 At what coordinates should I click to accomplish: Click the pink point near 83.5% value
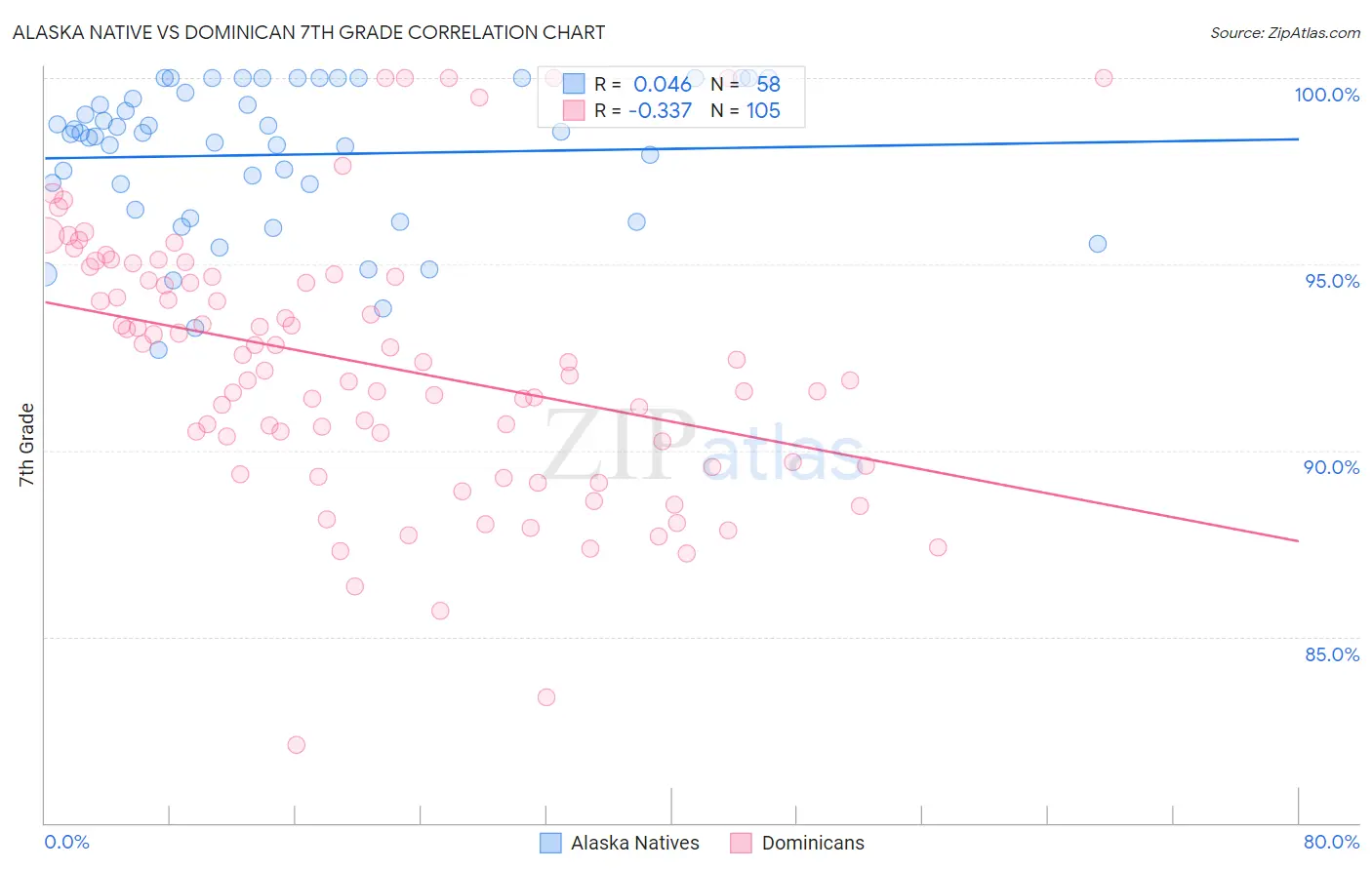[546, 697]
